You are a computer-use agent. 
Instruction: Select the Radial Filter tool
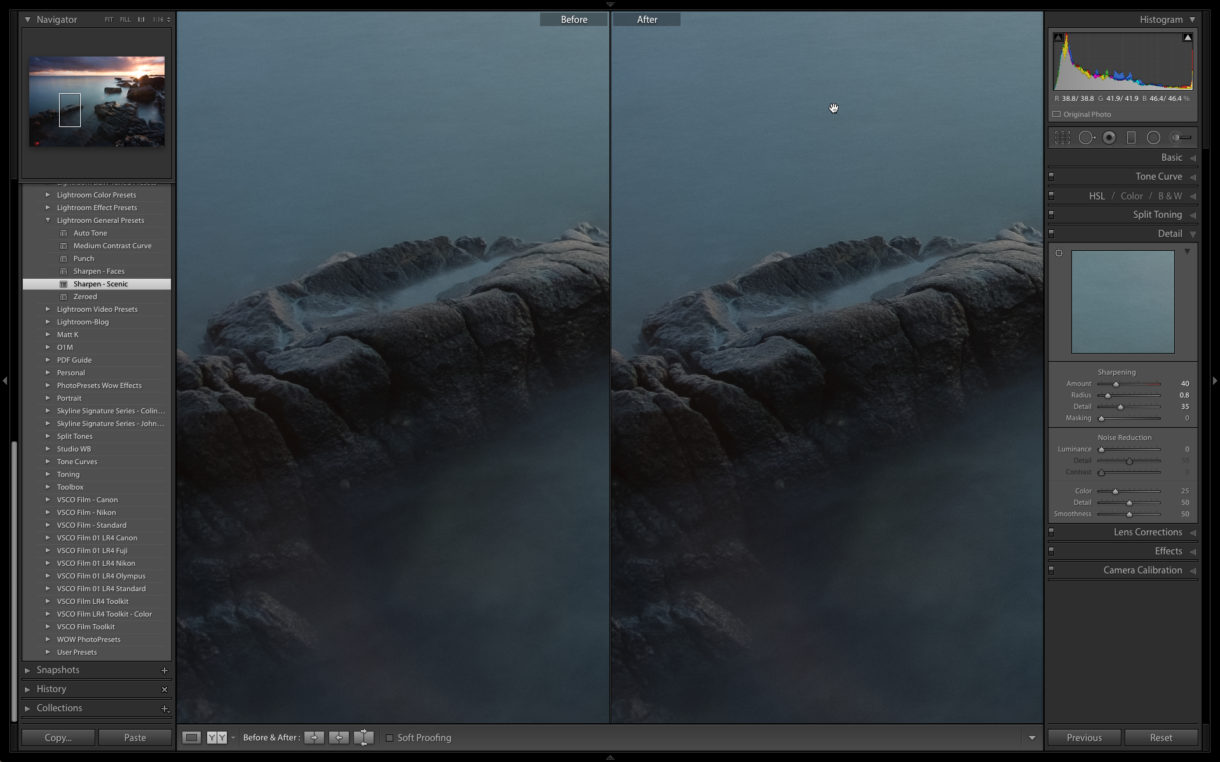point(1153,138)
